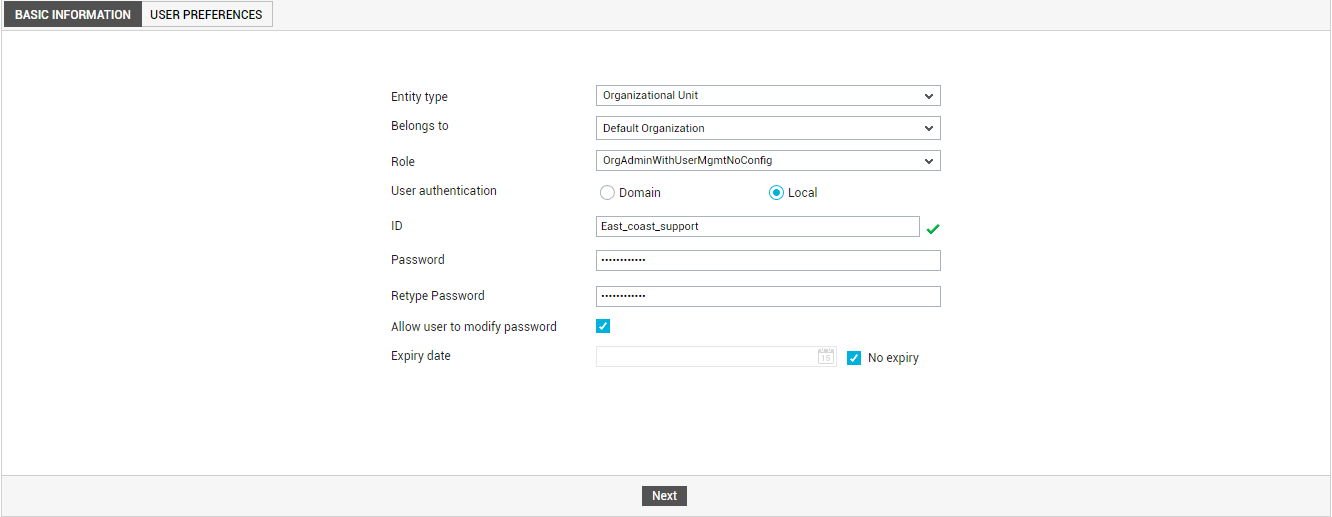1332x517 pixels.
Task: Select the Local authentication radio button
Action: pyautogui.click(x=776, y=193)
